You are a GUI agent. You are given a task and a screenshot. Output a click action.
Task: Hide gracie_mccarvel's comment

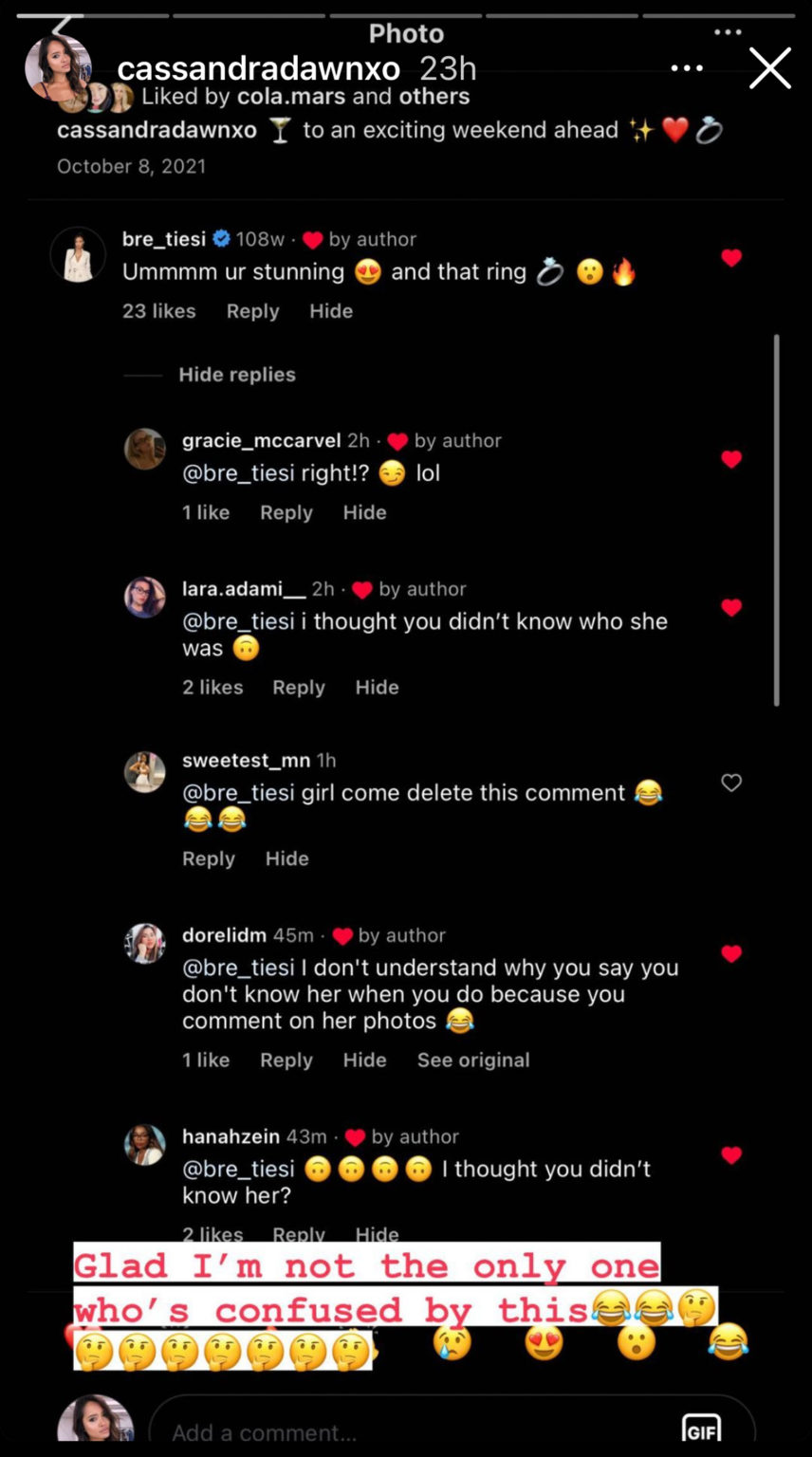pos(364,512)
